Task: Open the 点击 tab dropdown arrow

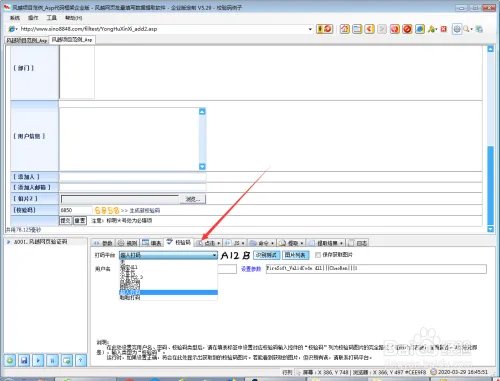Action: pos(218,243)
